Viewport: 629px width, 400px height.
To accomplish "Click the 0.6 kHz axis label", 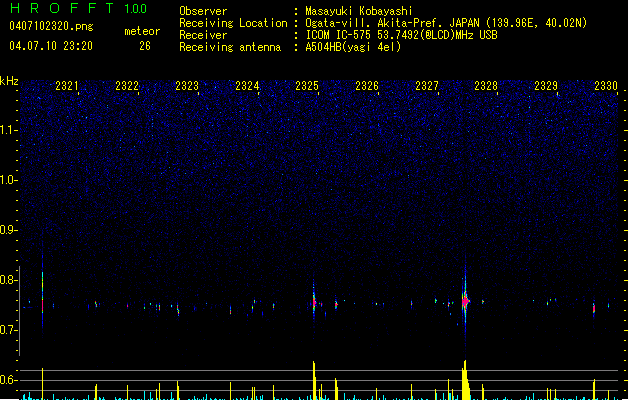I will [x=8, y=380].
